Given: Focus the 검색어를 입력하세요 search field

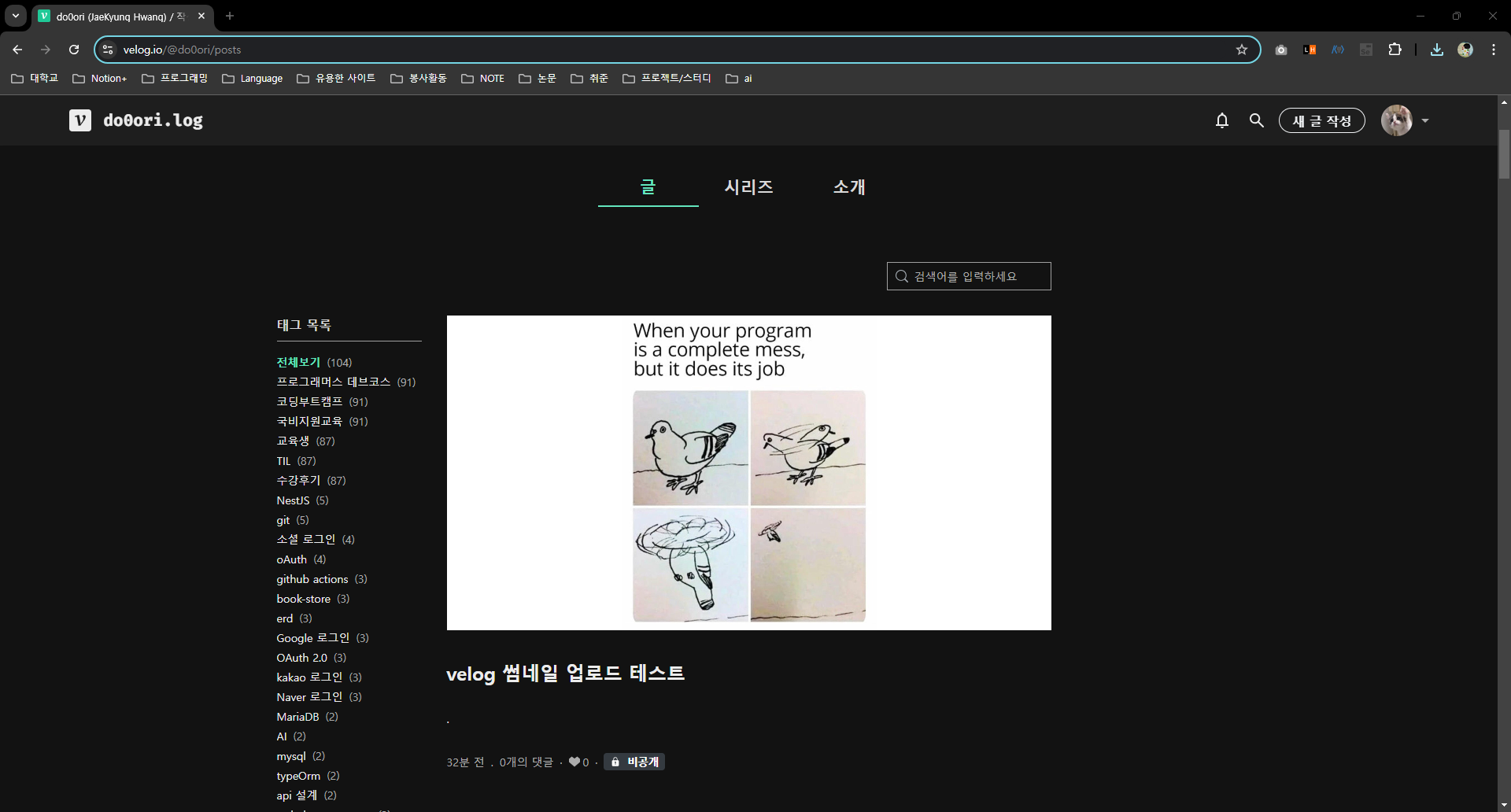Looking at the screenshot, I should pos(969,276).
